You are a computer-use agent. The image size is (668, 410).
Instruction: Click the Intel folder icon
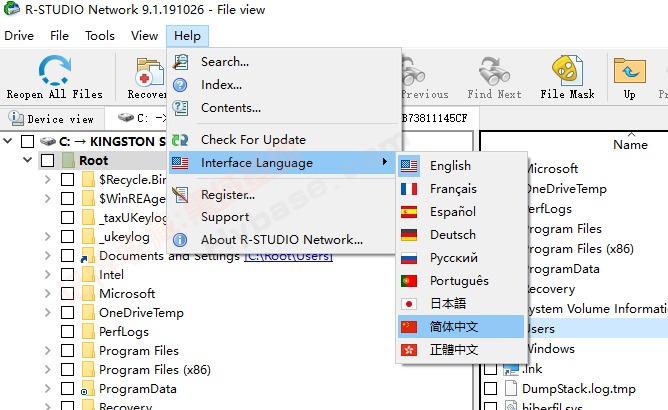click(88, 274)
